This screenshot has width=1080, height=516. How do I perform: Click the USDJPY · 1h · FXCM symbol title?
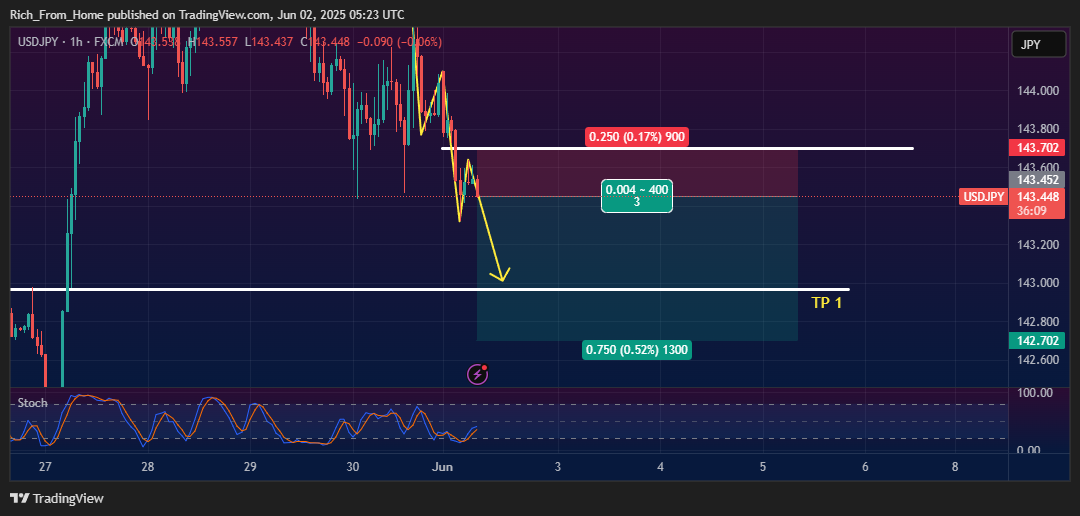[72, 42]
